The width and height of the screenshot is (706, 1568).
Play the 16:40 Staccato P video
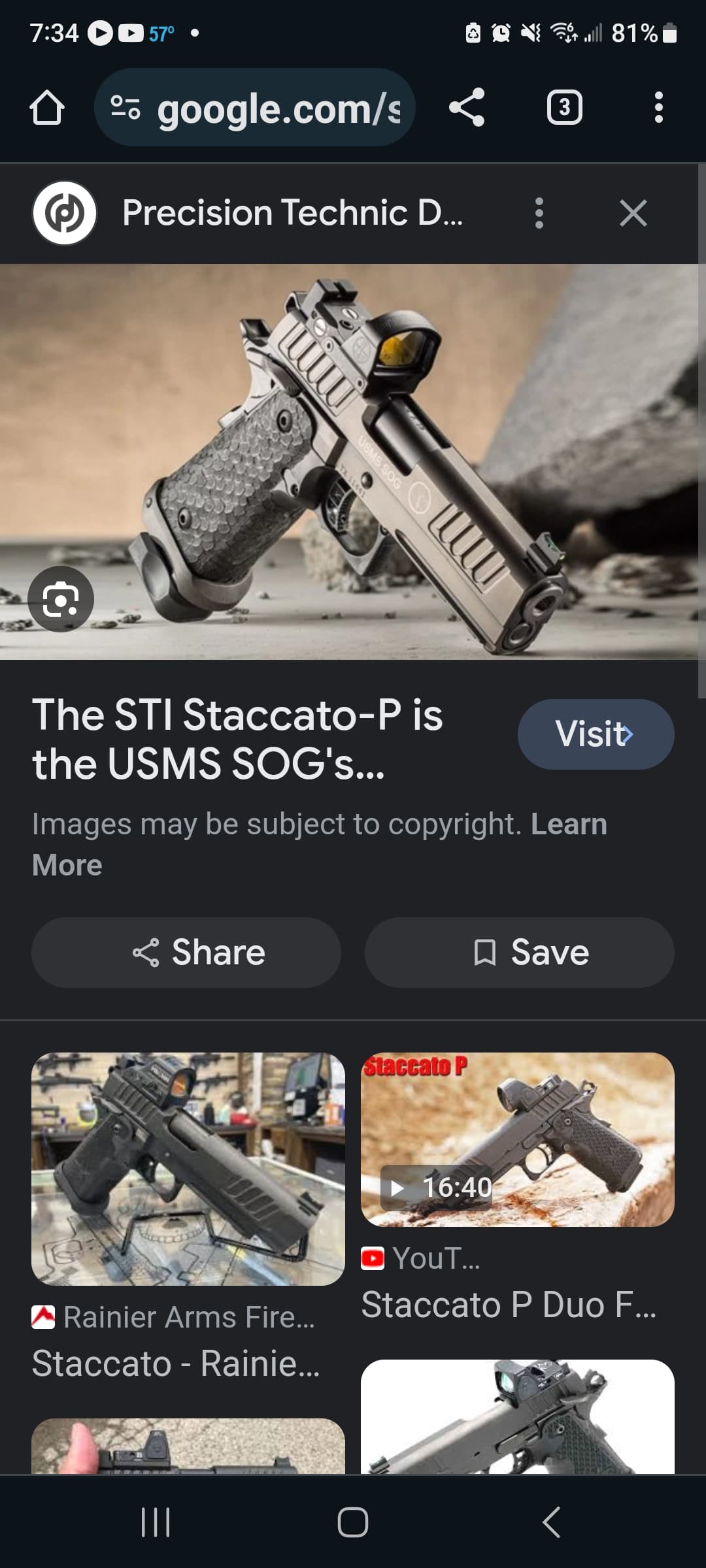pyautogui.click(x=518, y=1139)
